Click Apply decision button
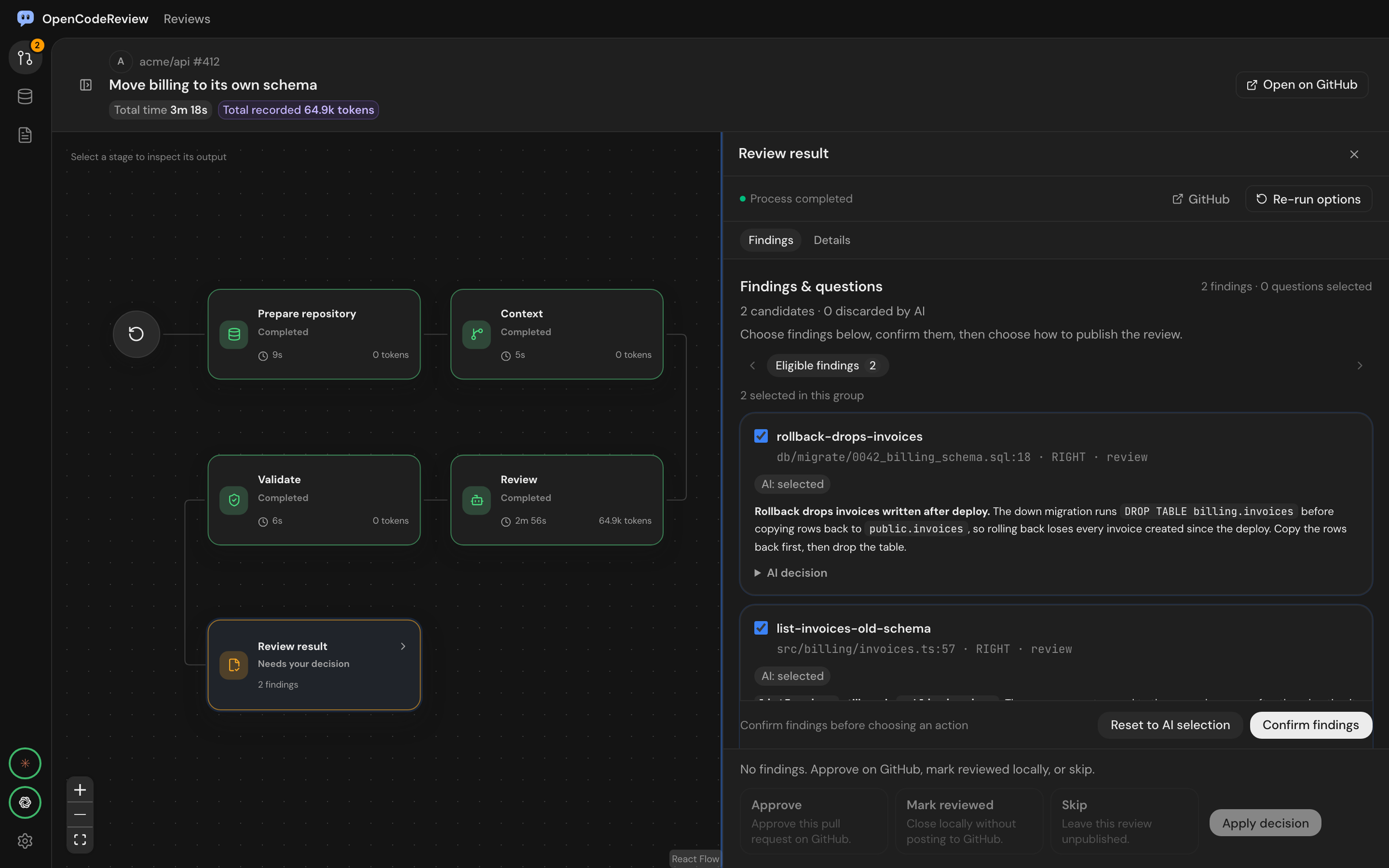The image size is (1389, 868). pos(1265,823)
